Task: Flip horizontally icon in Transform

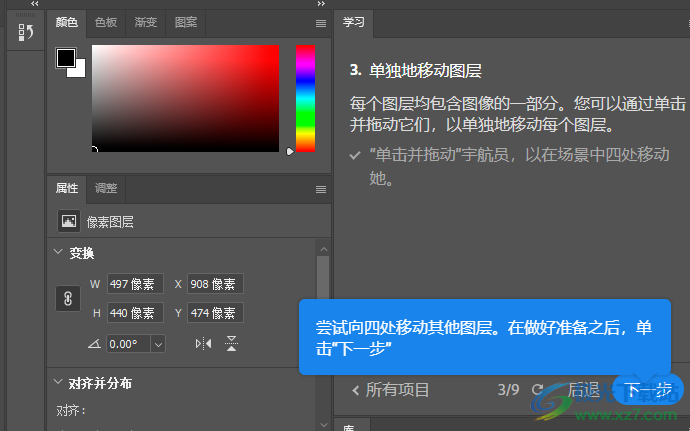Action: coord(203,343)
